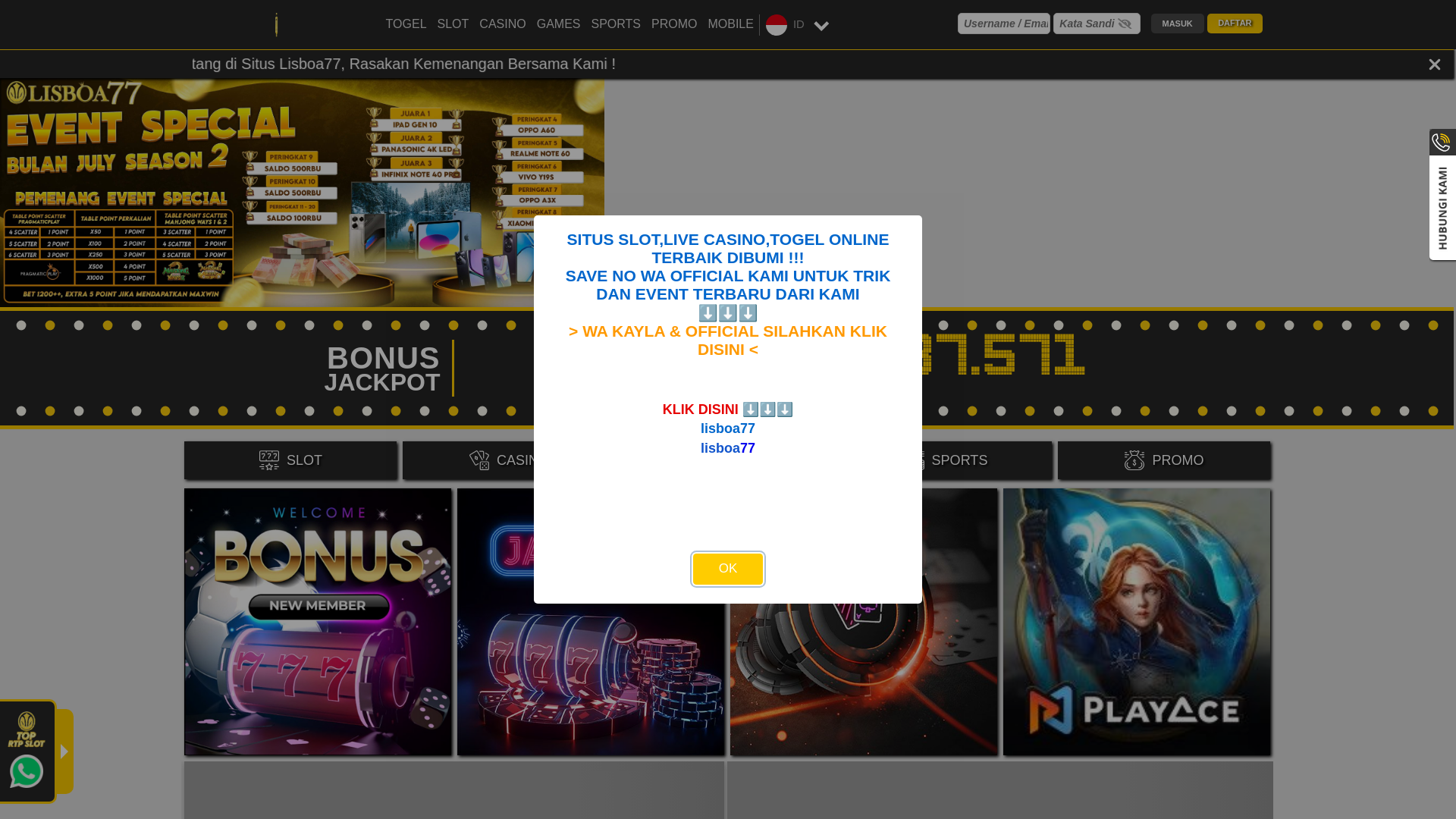1456x819 pixels.
Task: Open the CASINO menu in the top bar
Action: click(x=502, y=24)
